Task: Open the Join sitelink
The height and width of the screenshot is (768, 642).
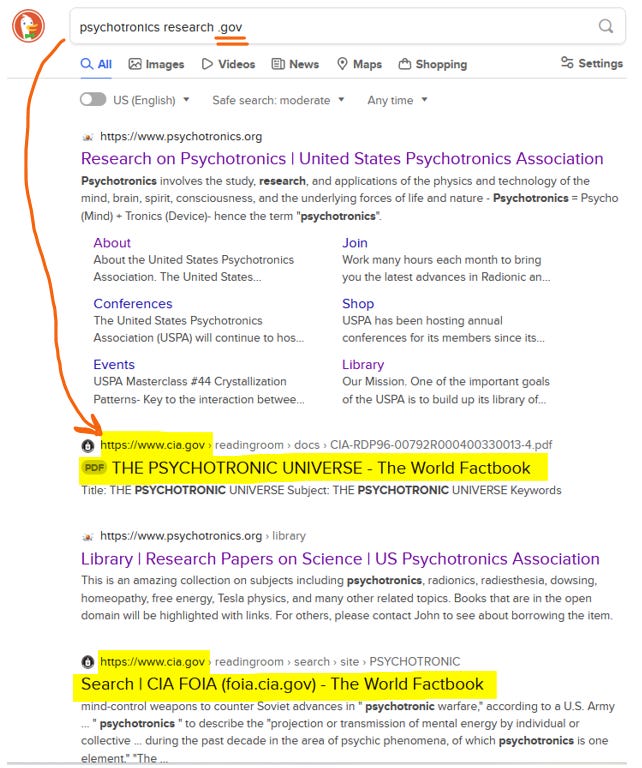Action: click(x=355, y=243)
